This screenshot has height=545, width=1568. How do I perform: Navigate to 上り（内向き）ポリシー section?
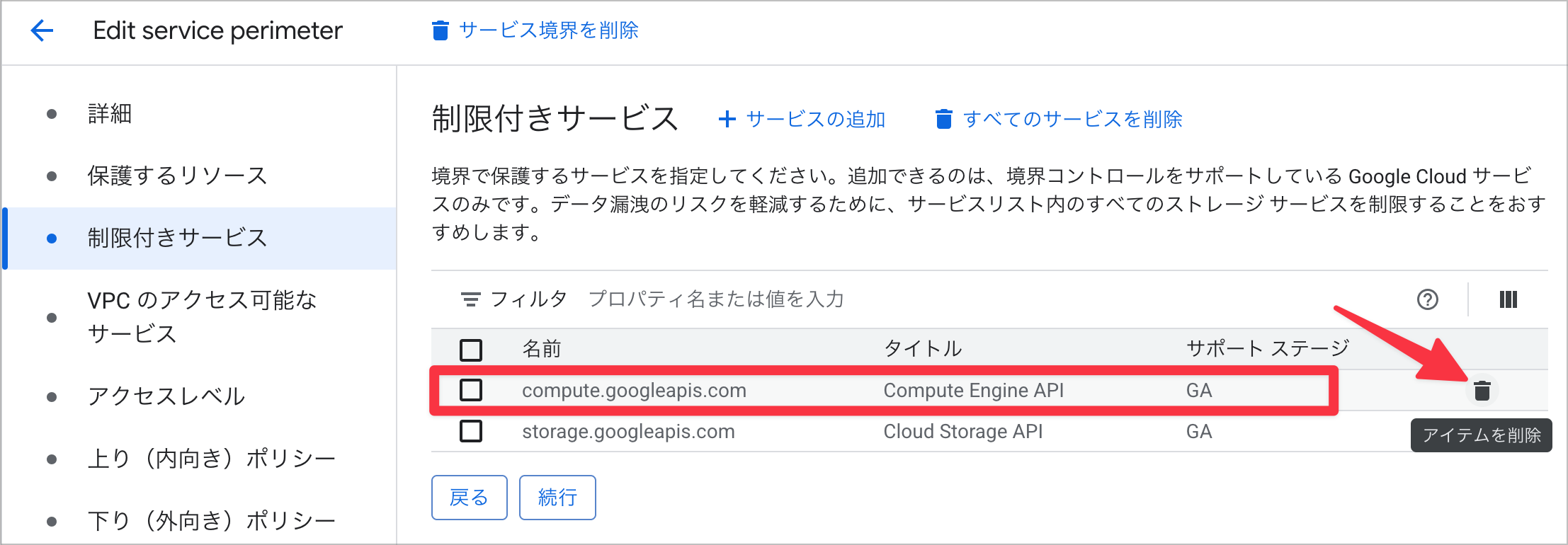211,459
